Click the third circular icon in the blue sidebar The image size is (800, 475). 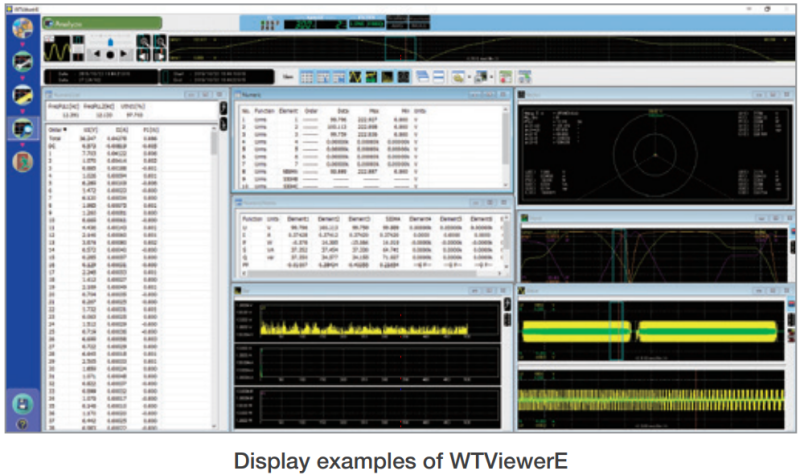22,95
